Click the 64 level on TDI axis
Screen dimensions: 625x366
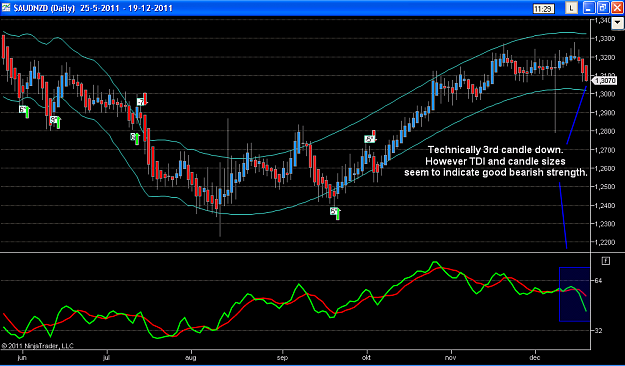598,281
